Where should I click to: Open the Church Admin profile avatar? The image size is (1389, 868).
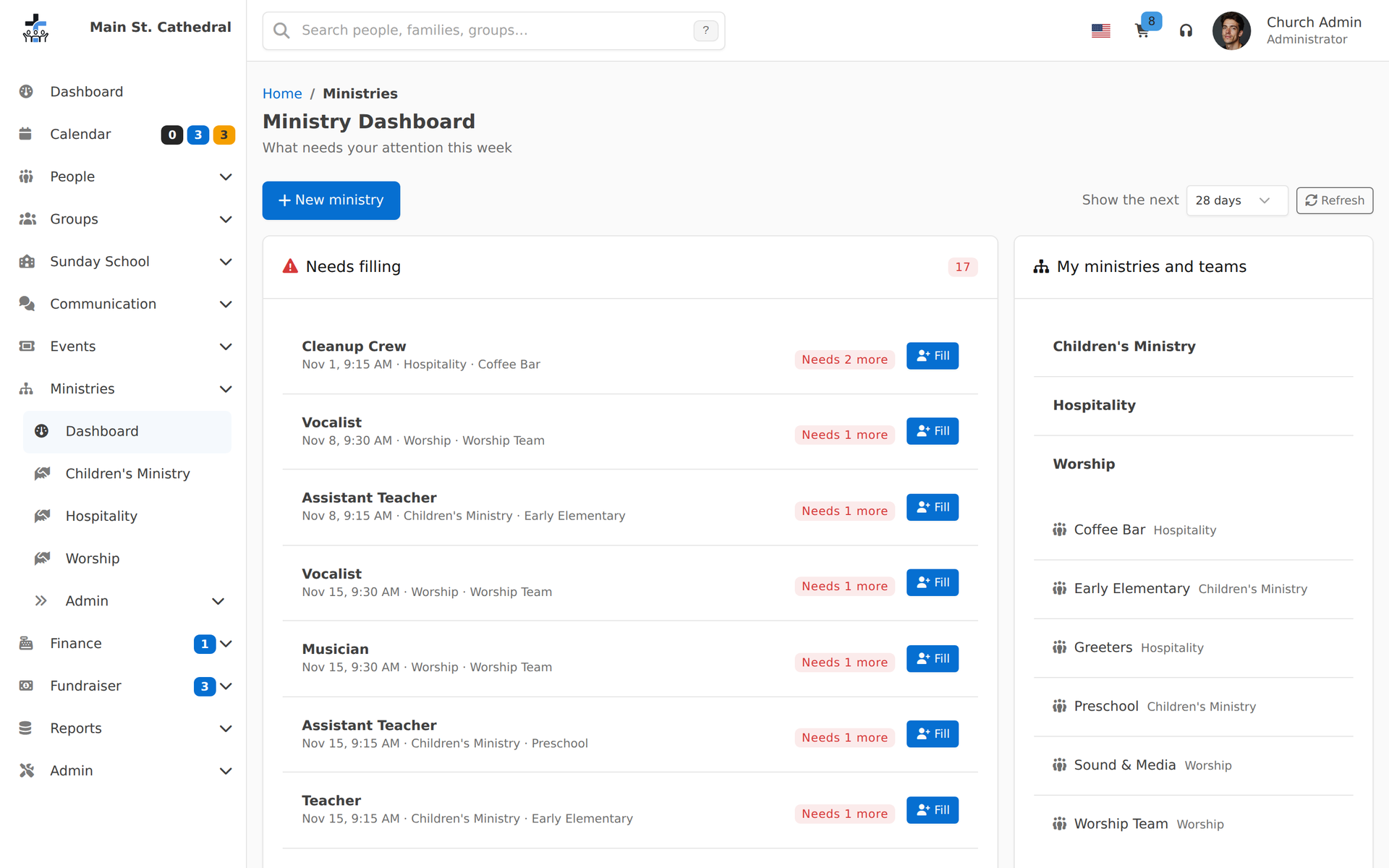1231,31
